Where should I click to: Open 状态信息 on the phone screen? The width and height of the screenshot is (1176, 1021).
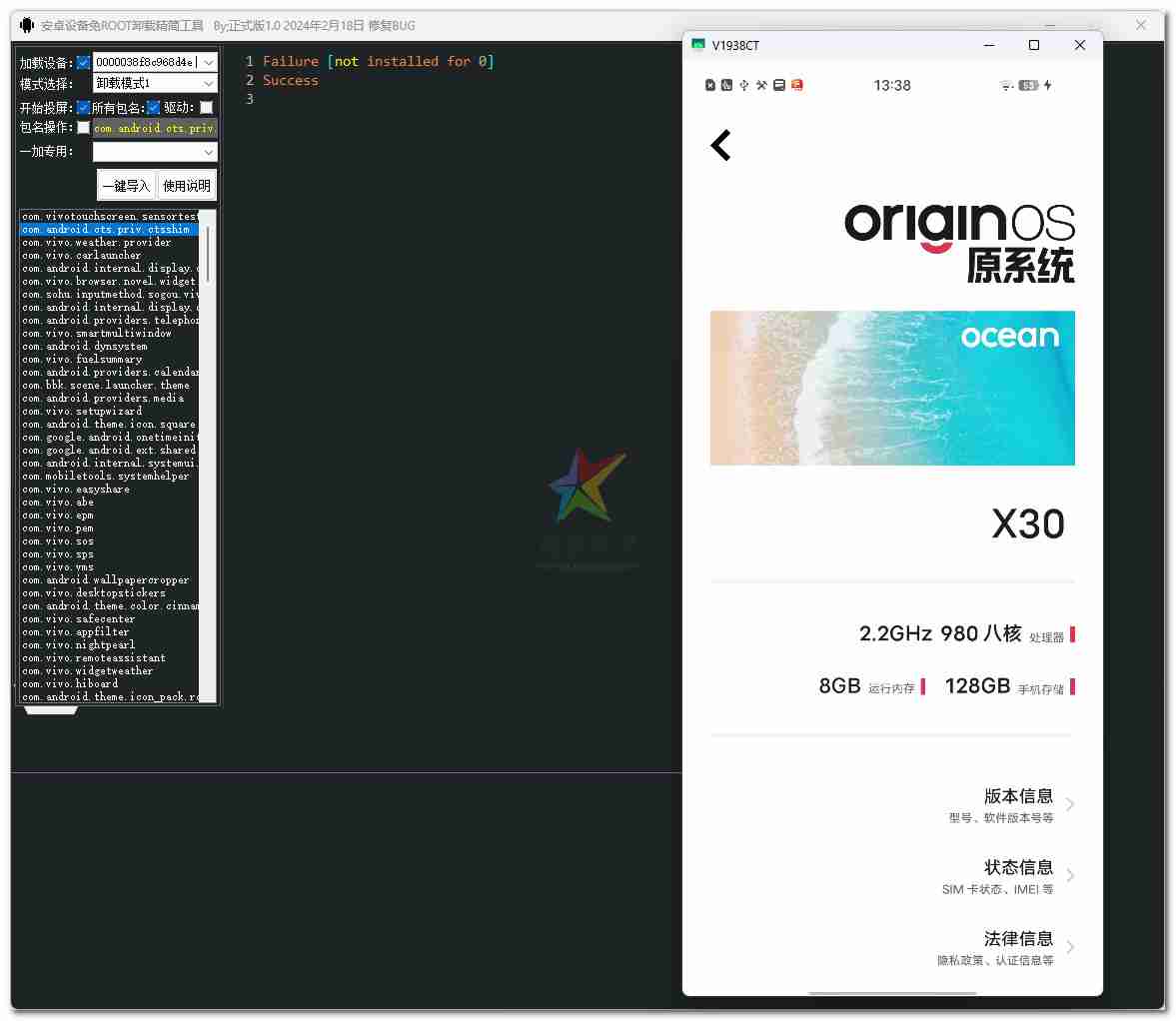[1006, 876]
